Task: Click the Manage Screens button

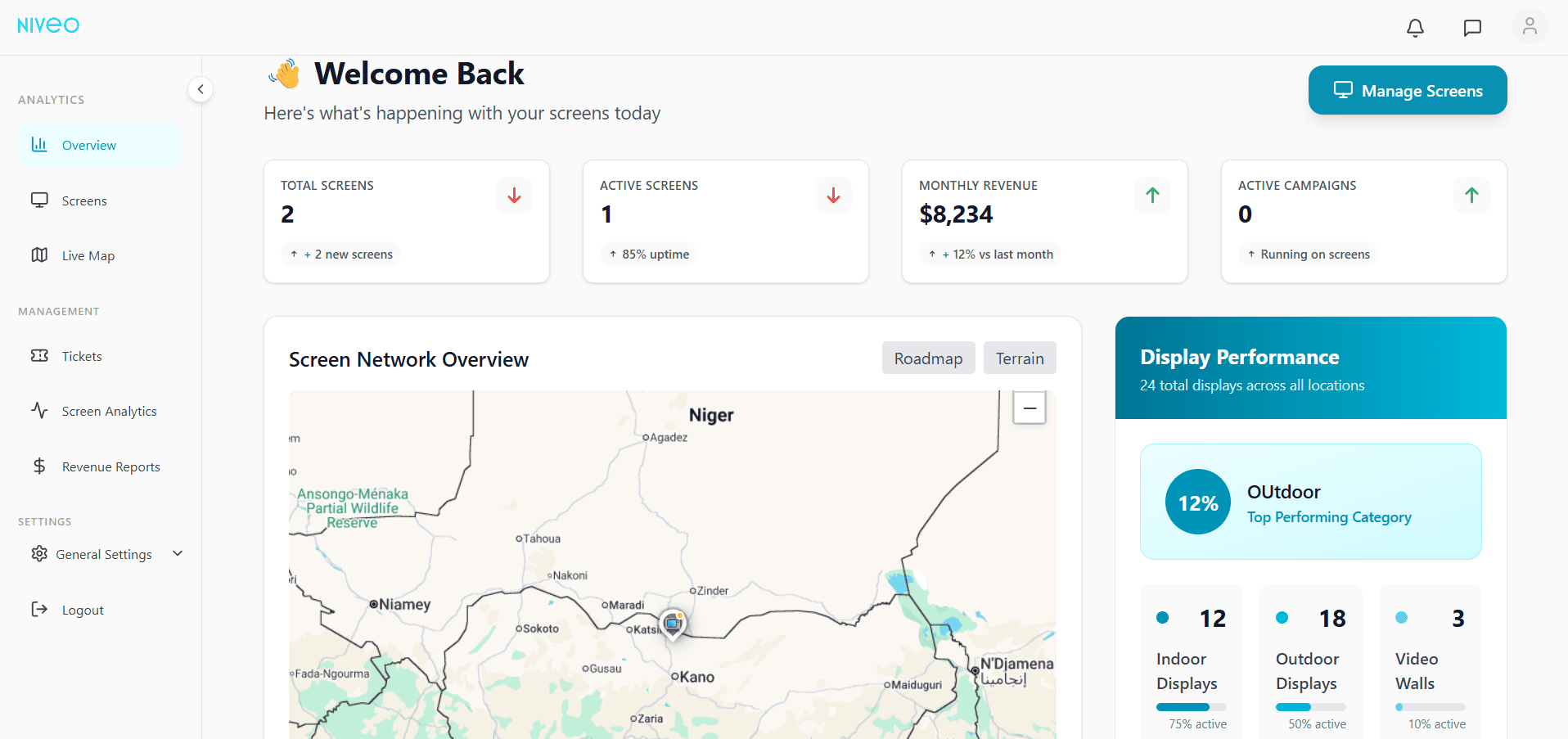Action: tap(1408, 91)
